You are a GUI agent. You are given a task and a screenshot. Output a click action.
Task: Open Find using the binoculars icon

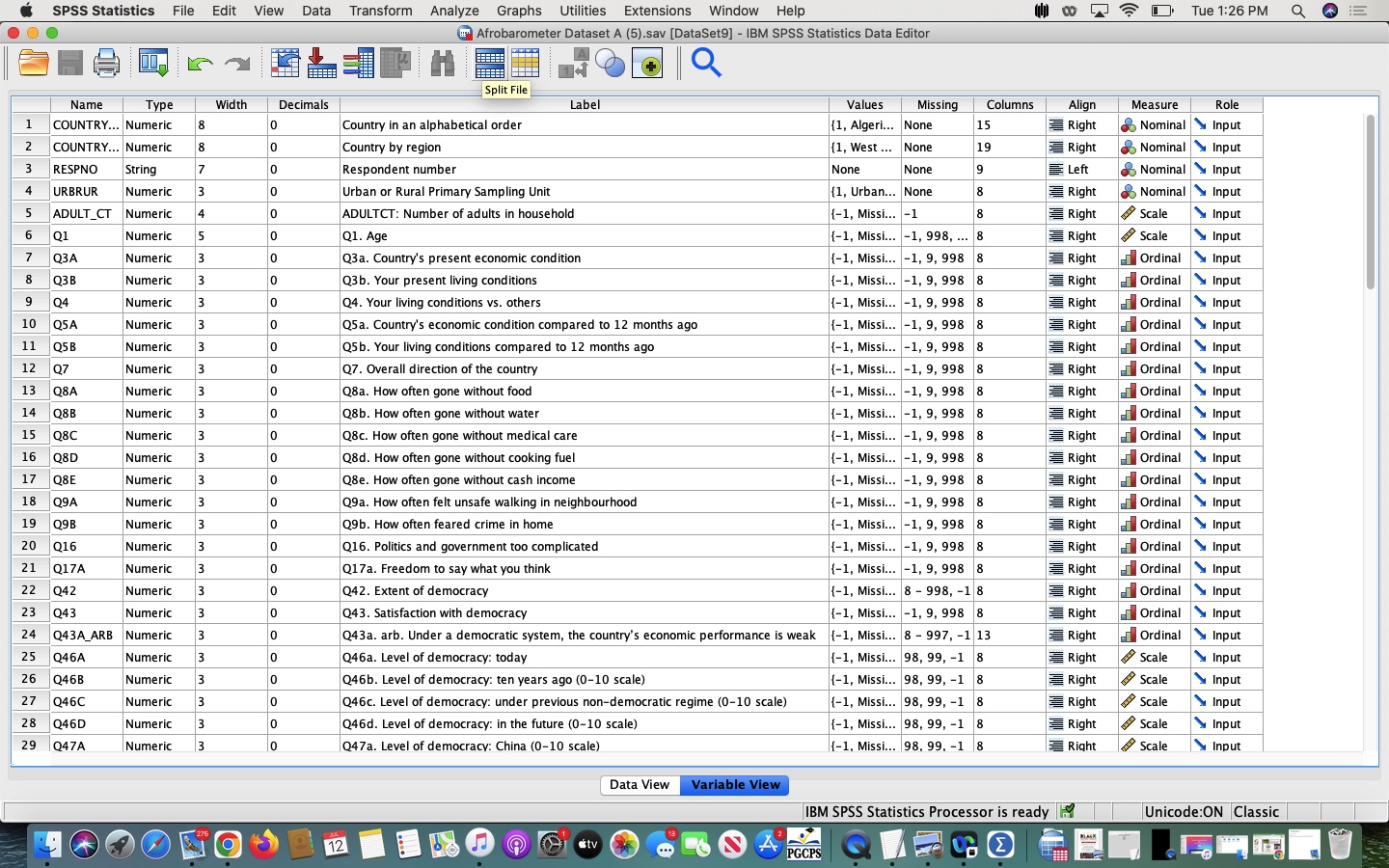click(x=443, y=63)
